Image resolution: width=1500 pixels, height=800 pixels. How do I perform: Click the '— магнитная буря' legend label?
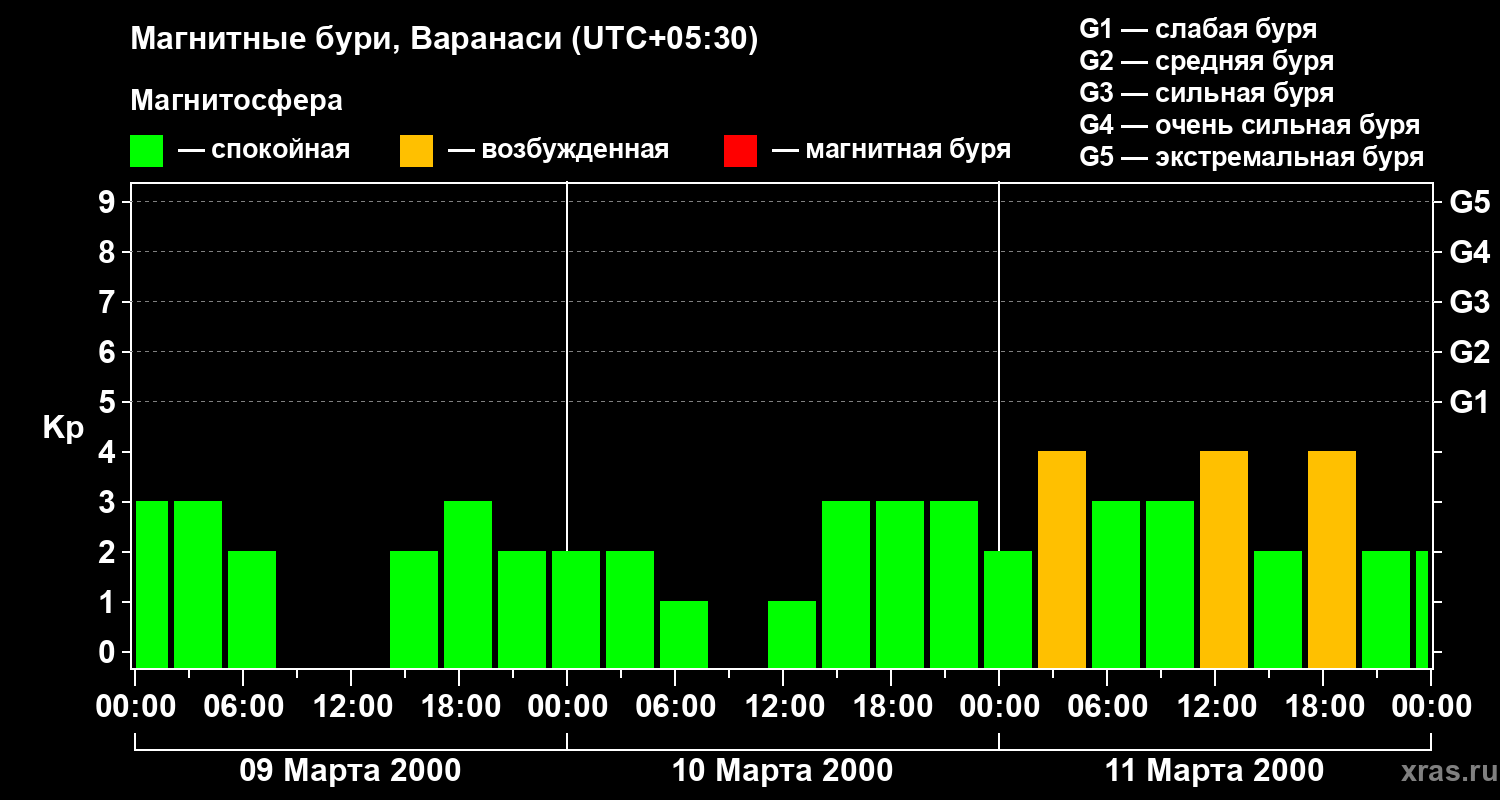tap(891, 150)
